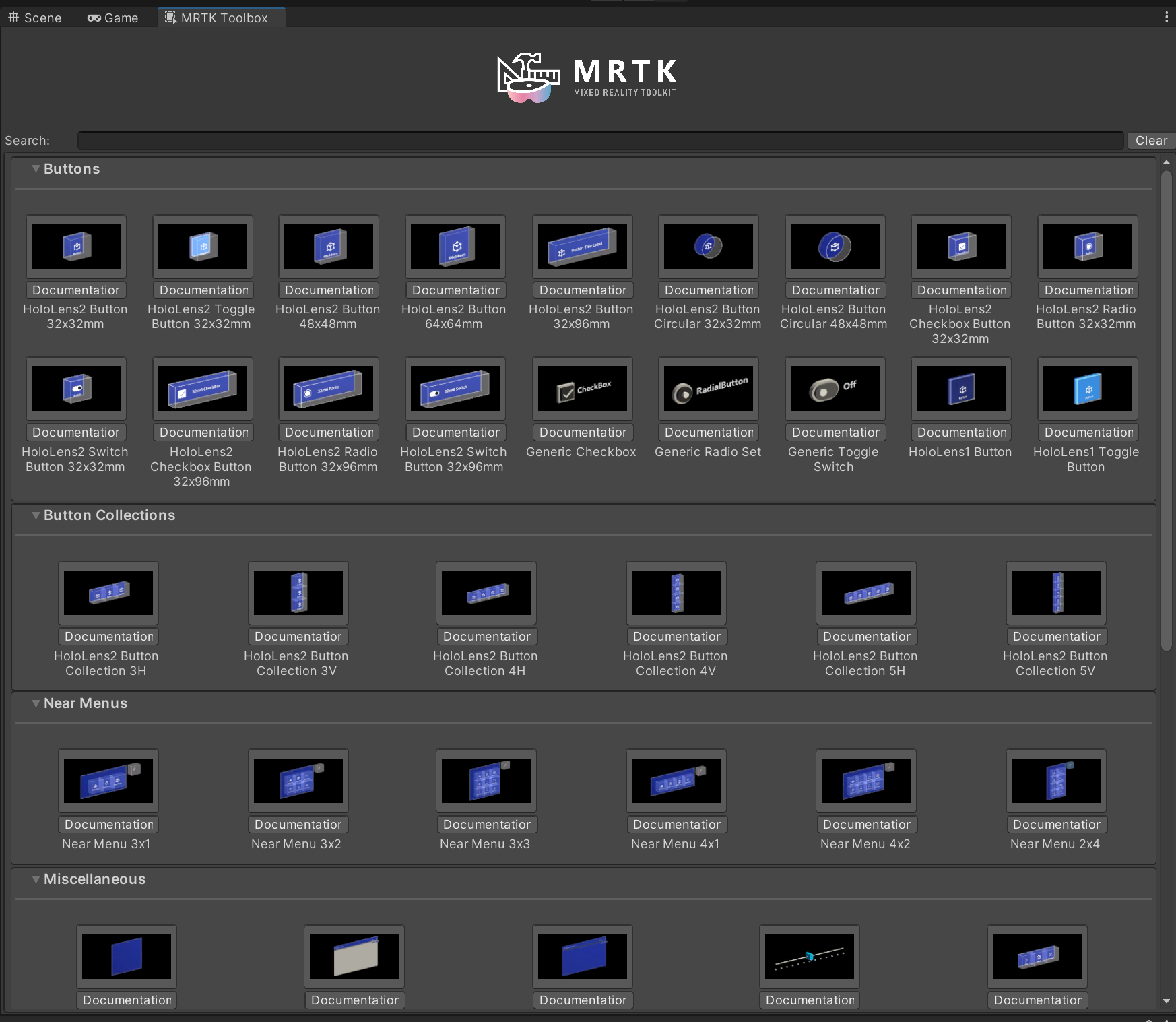Screen dimensions: 1176x1022
Task: Select Button Collection 4V thumbnail
Action: tap(676, 593)
